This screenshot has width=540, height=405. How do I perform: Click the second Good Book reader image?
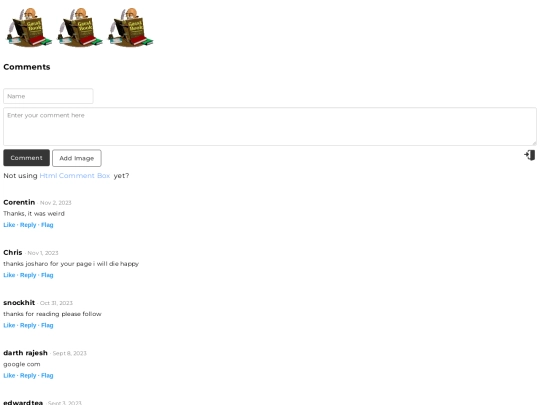point(80,28)
